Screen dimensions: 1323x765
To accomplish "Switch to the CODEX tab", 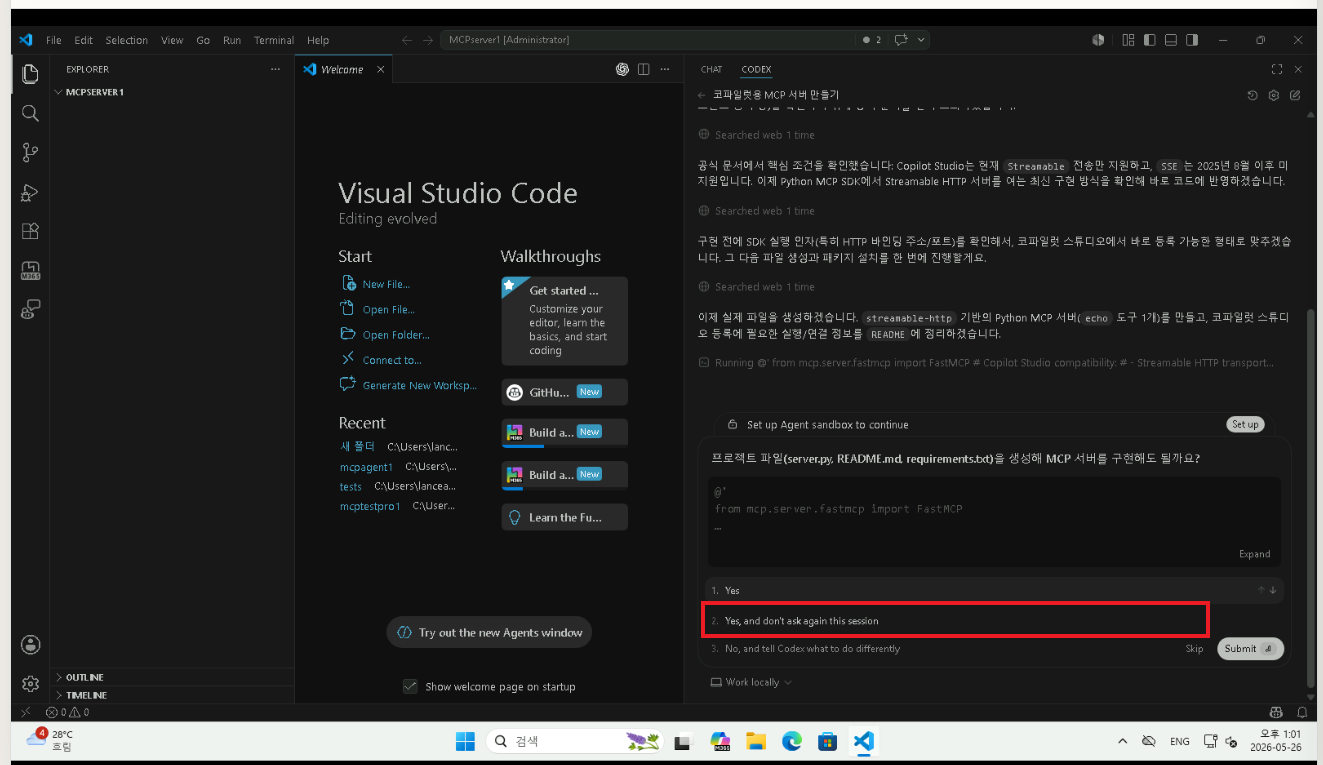I will (756, 69).
